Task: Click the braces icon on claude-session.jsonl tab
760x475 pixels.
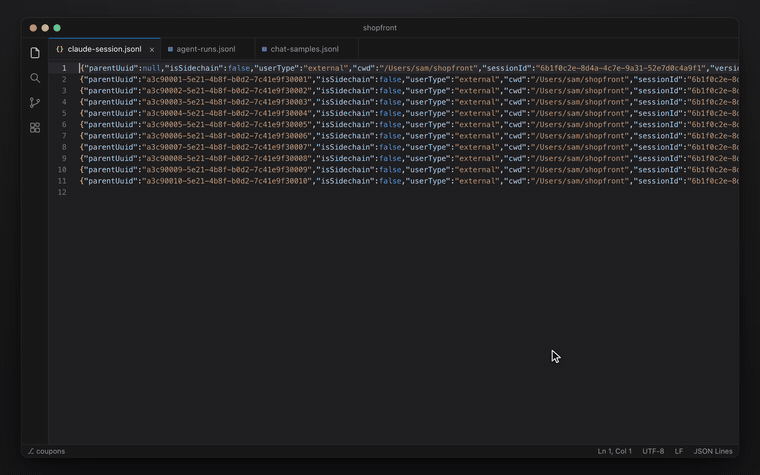Action: coord(60,49)
